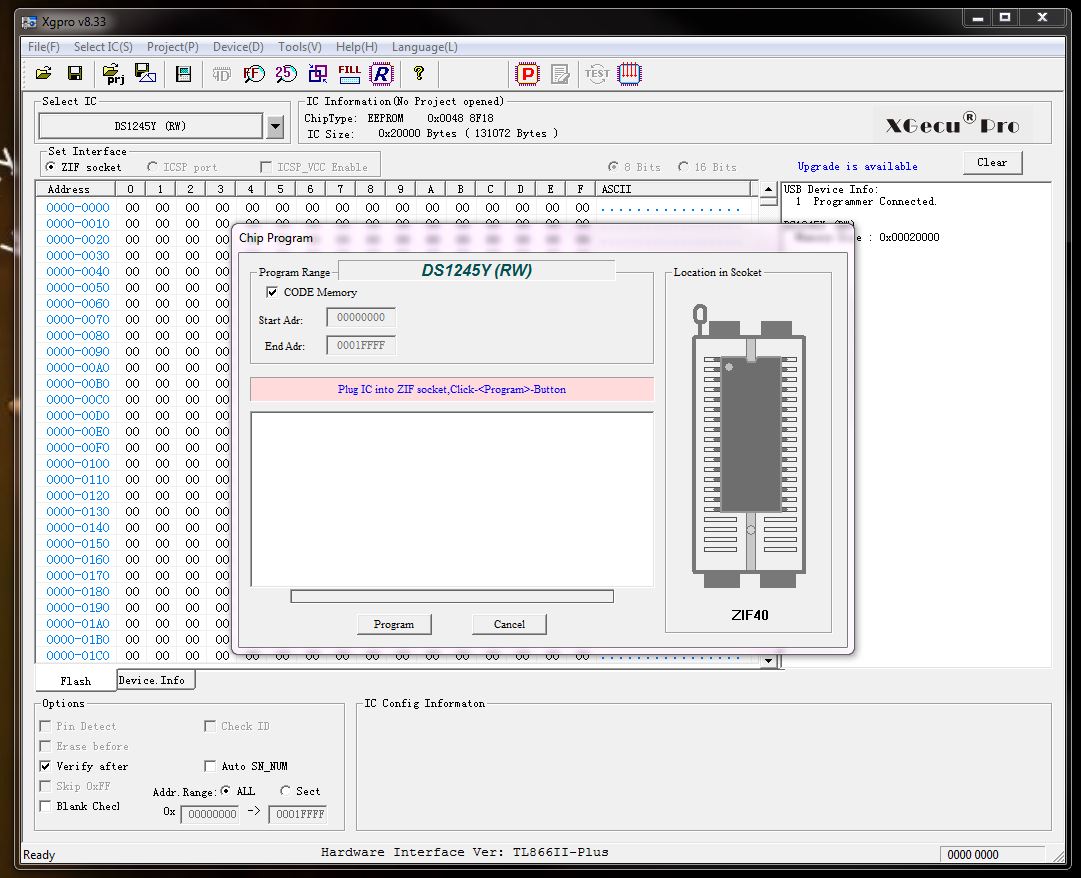Select the ALL address range radio button
This screenshot has width=1081, height=878.
225,791
